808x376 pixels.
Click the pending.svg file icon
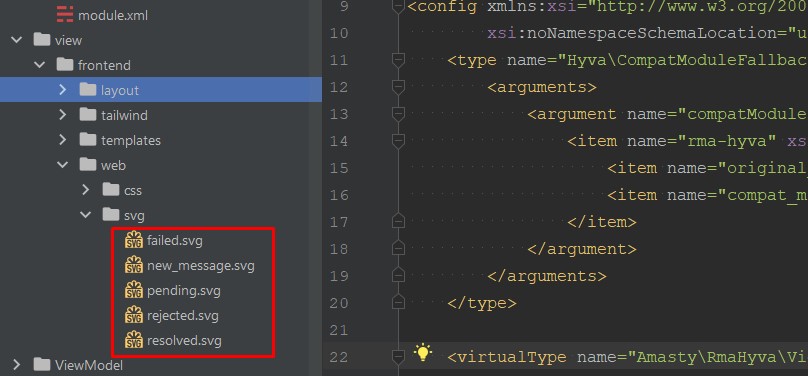tap(134, 290)
